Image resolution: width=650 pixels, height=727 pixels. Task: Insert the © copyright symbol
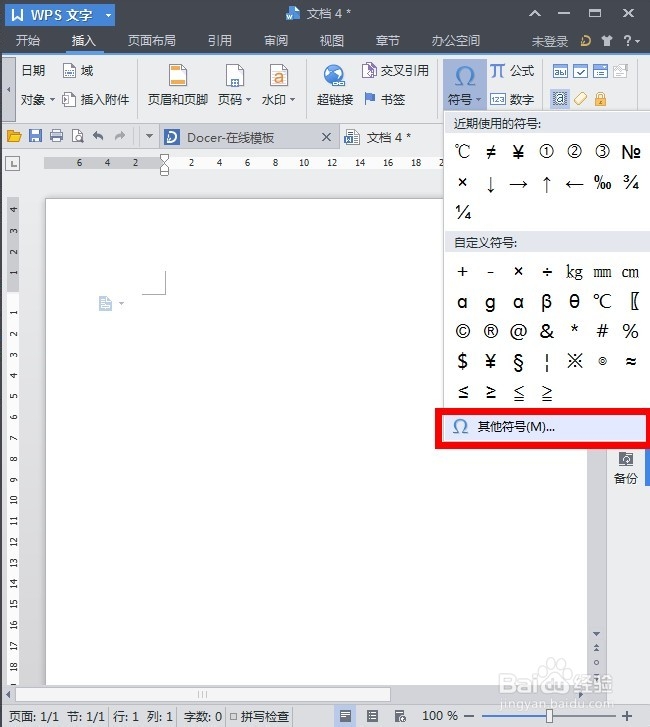[463, 332]
